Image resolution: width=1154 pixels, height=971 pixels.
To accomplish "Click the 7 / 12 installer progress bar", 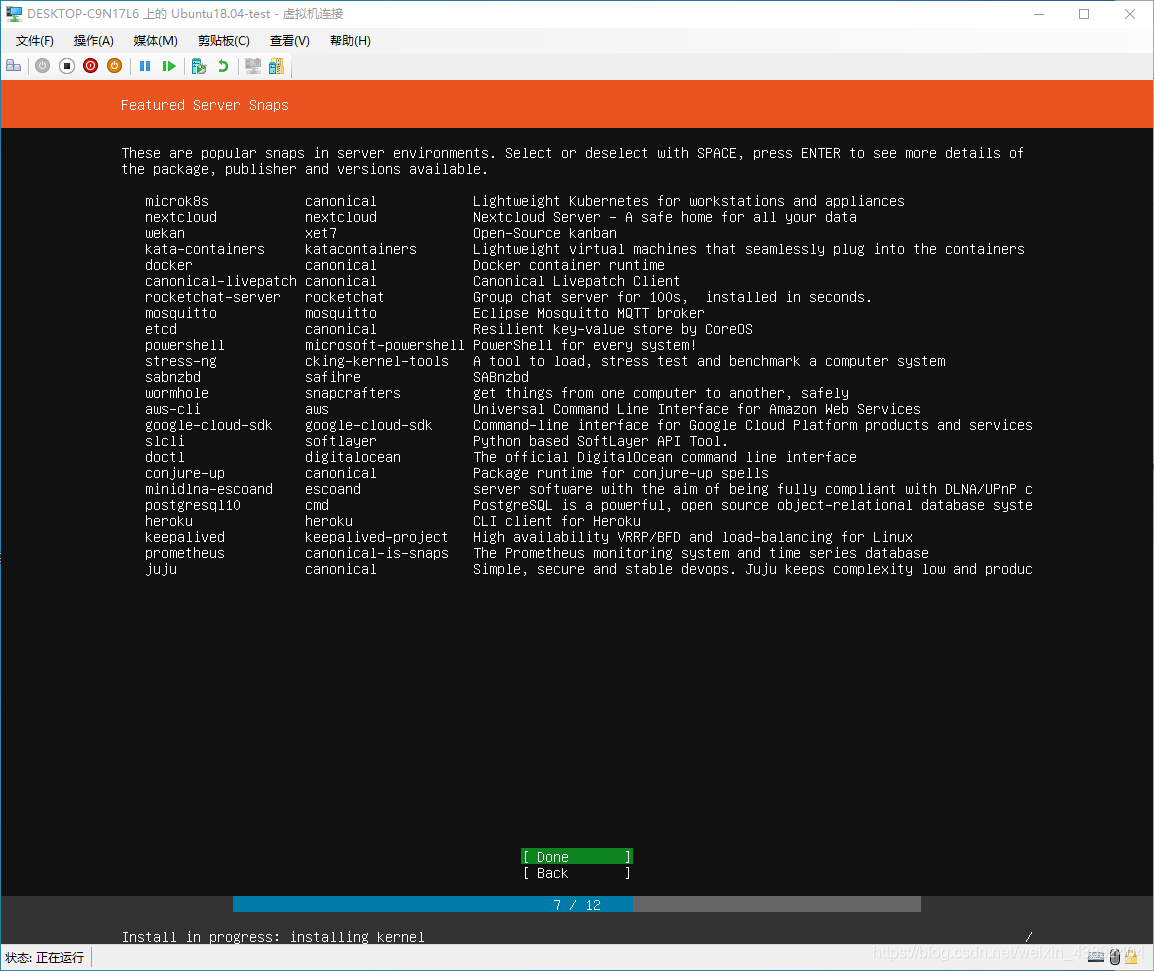I will click(577, 905).
